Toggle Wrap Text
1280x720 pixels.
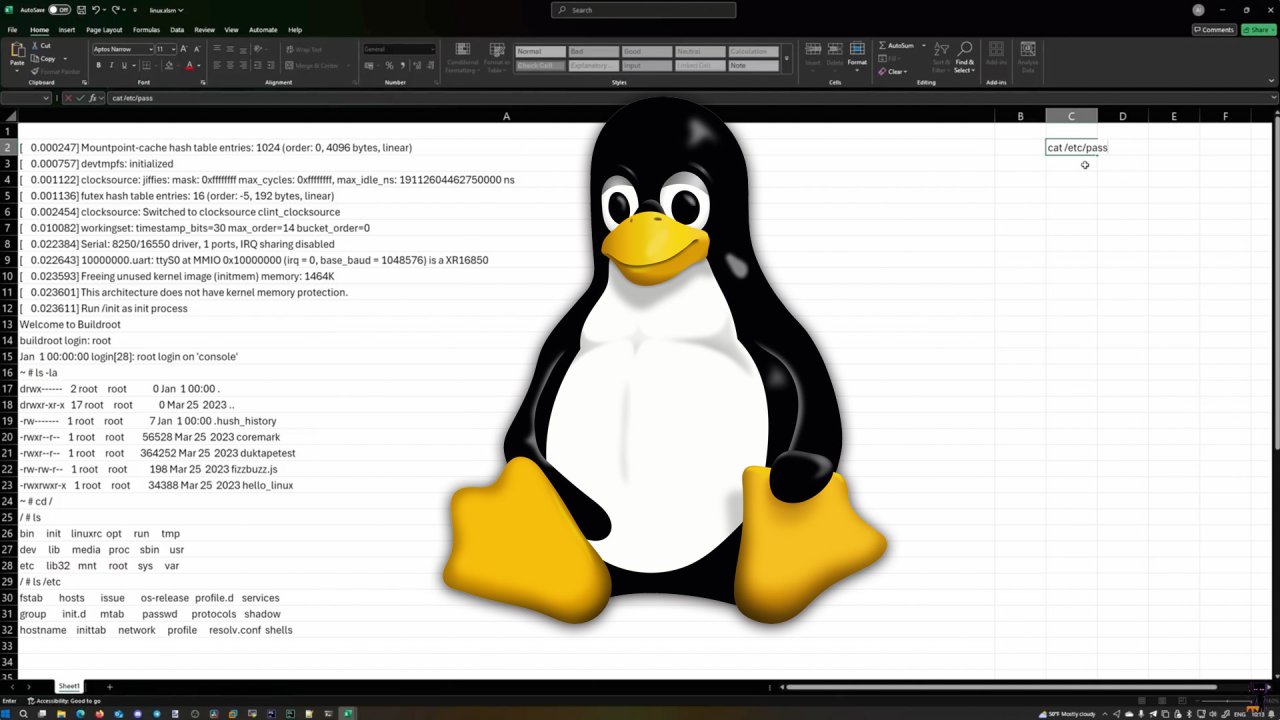(304, 49)
